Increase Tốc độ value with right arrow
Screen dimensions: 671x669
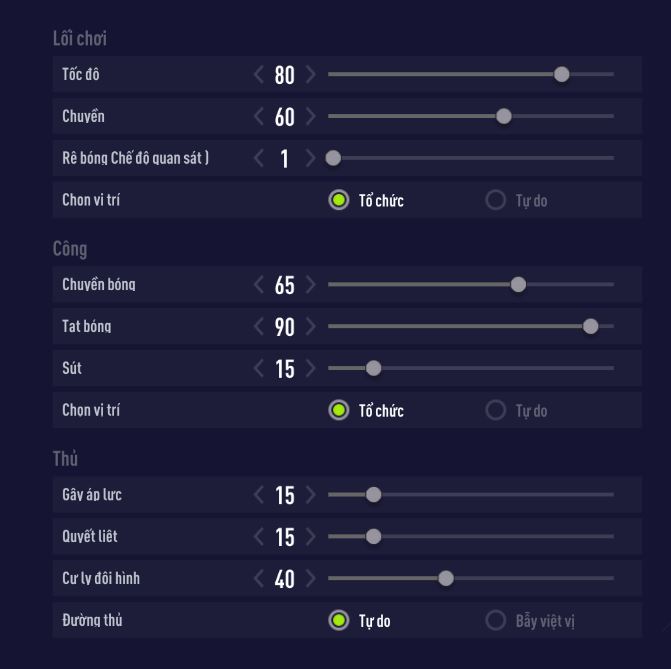[x=310, y=75]
